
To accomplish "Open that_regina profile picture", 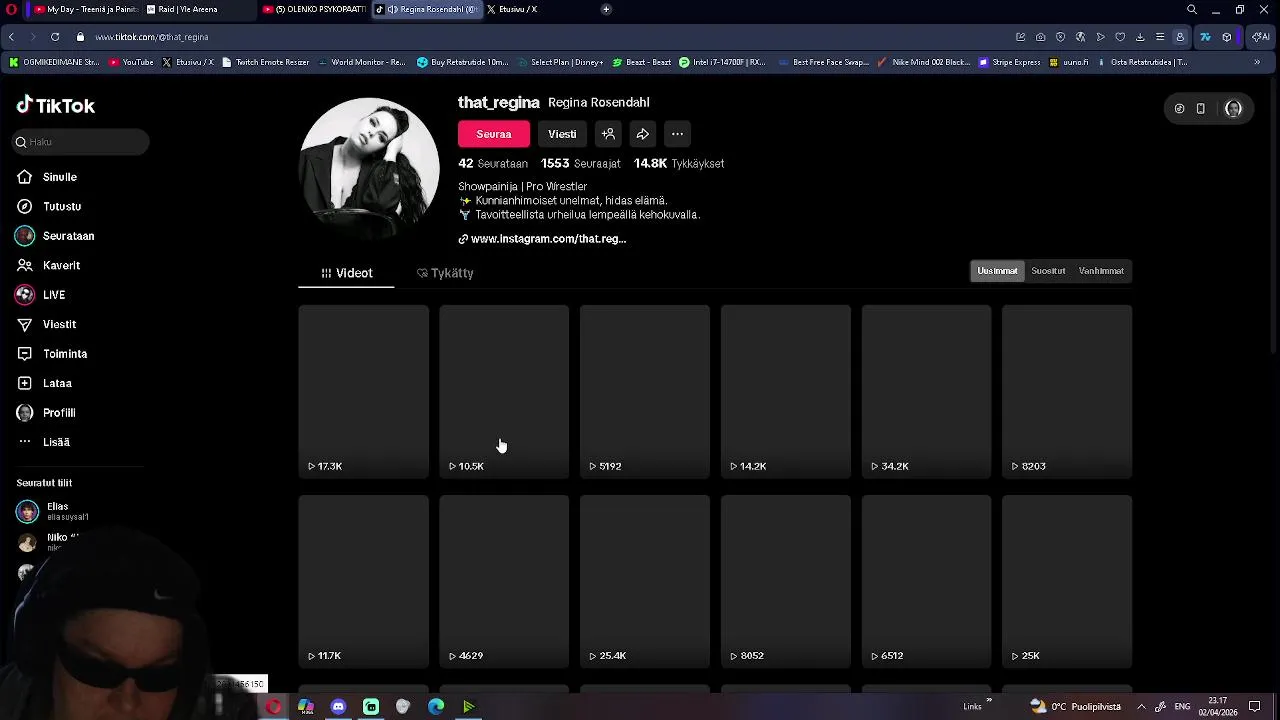I will (369, 168).
